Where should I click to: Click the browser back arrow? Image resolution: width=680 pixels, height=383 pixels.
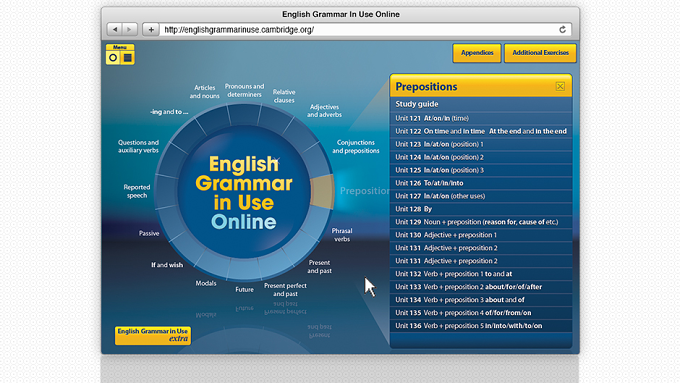[x=115, y=29]
